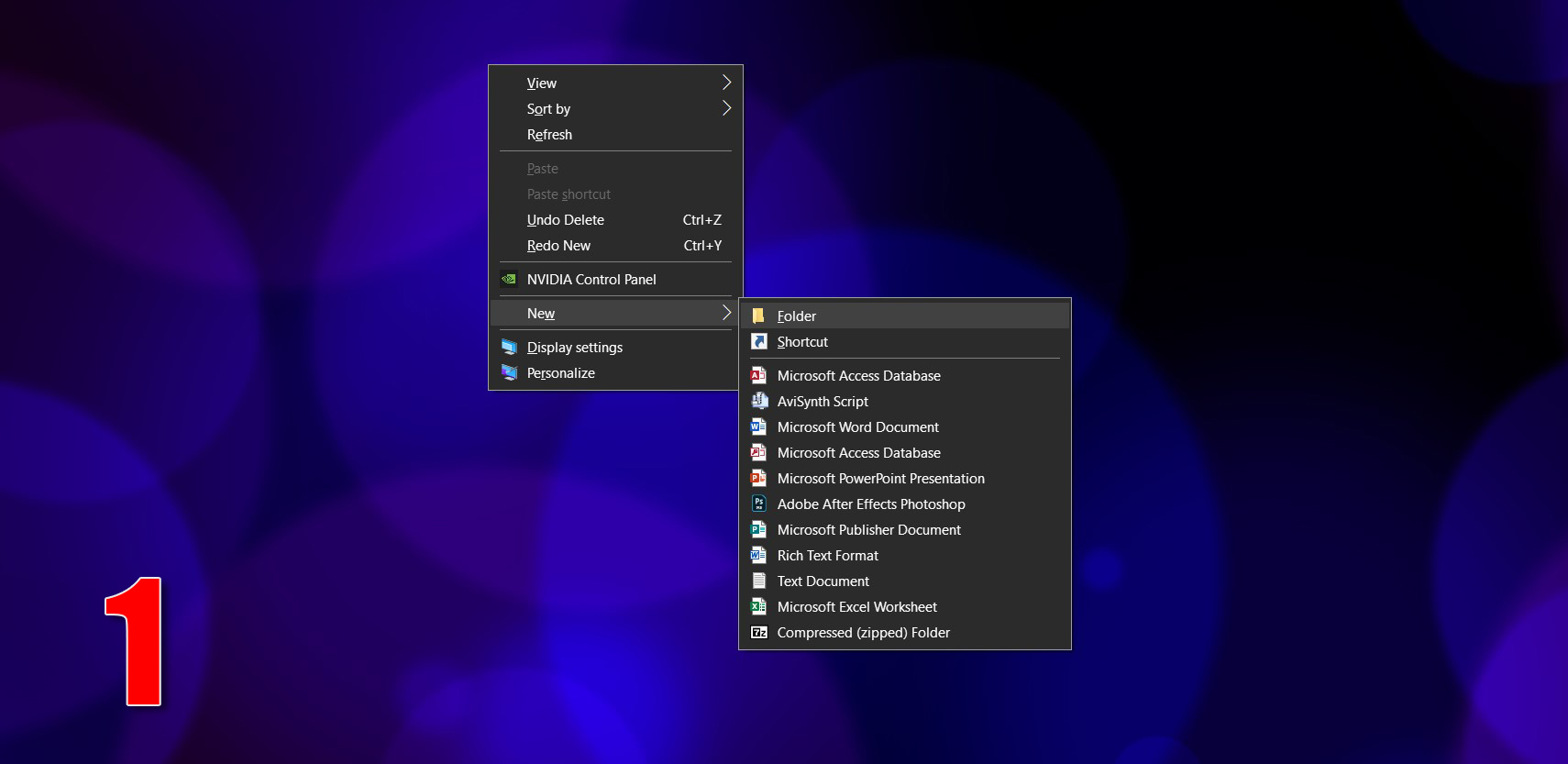
Task: Click Access icon of entry above AviSynth Script
Action: [758, 375]
